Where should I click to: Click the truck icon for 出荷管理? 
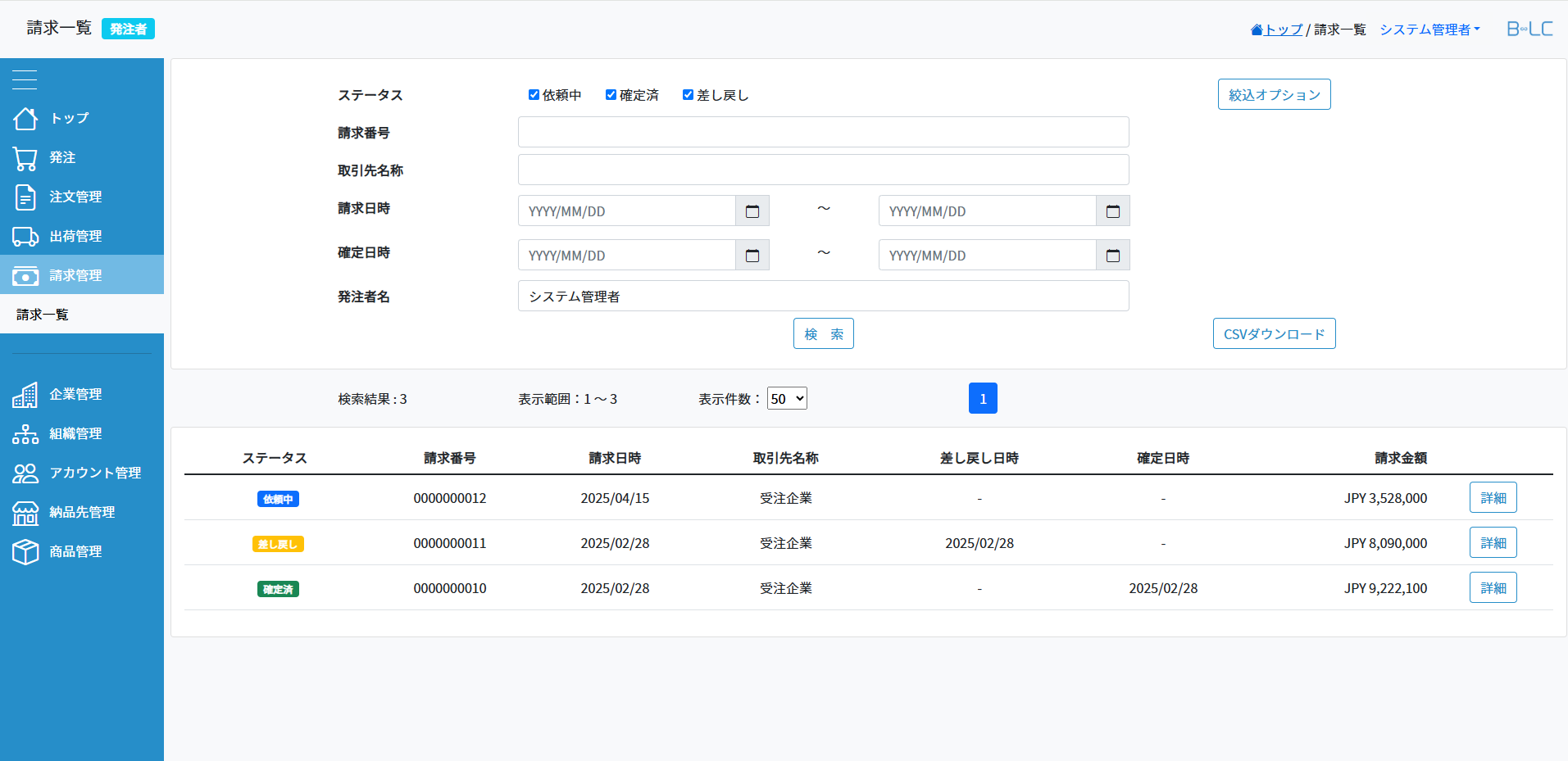coord(25,237)
